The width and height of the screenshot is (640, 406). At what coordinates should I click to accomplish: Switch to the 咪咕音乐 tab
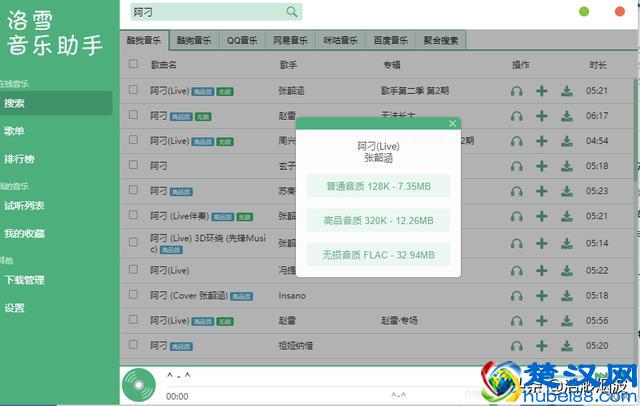tap(340, 40)
